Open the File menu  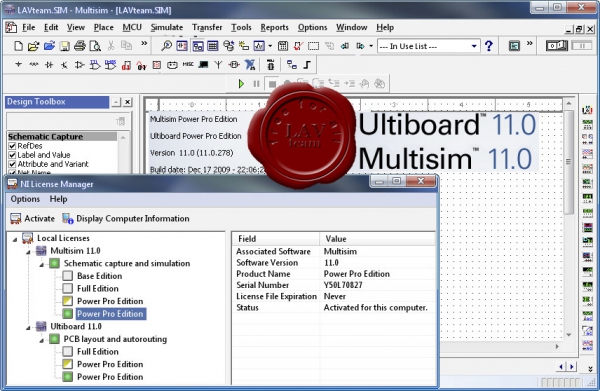point(29,28)
